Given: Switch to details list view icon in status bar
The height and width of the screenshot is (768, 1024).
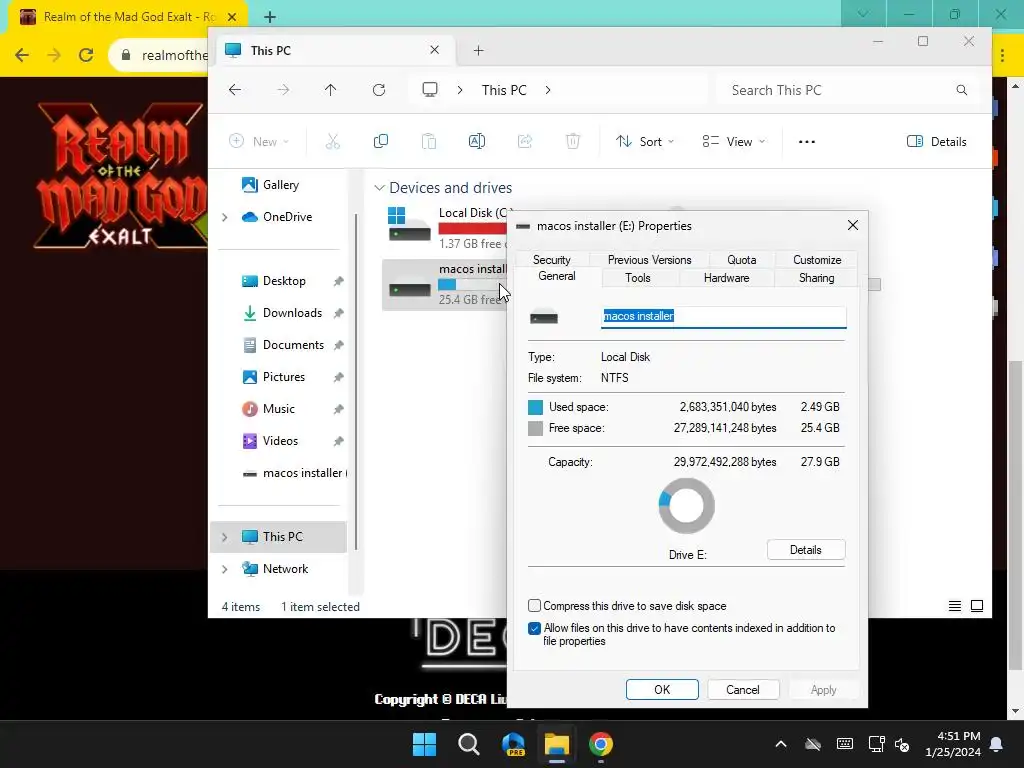Looking at the screenshot, I should pos(955,606).
